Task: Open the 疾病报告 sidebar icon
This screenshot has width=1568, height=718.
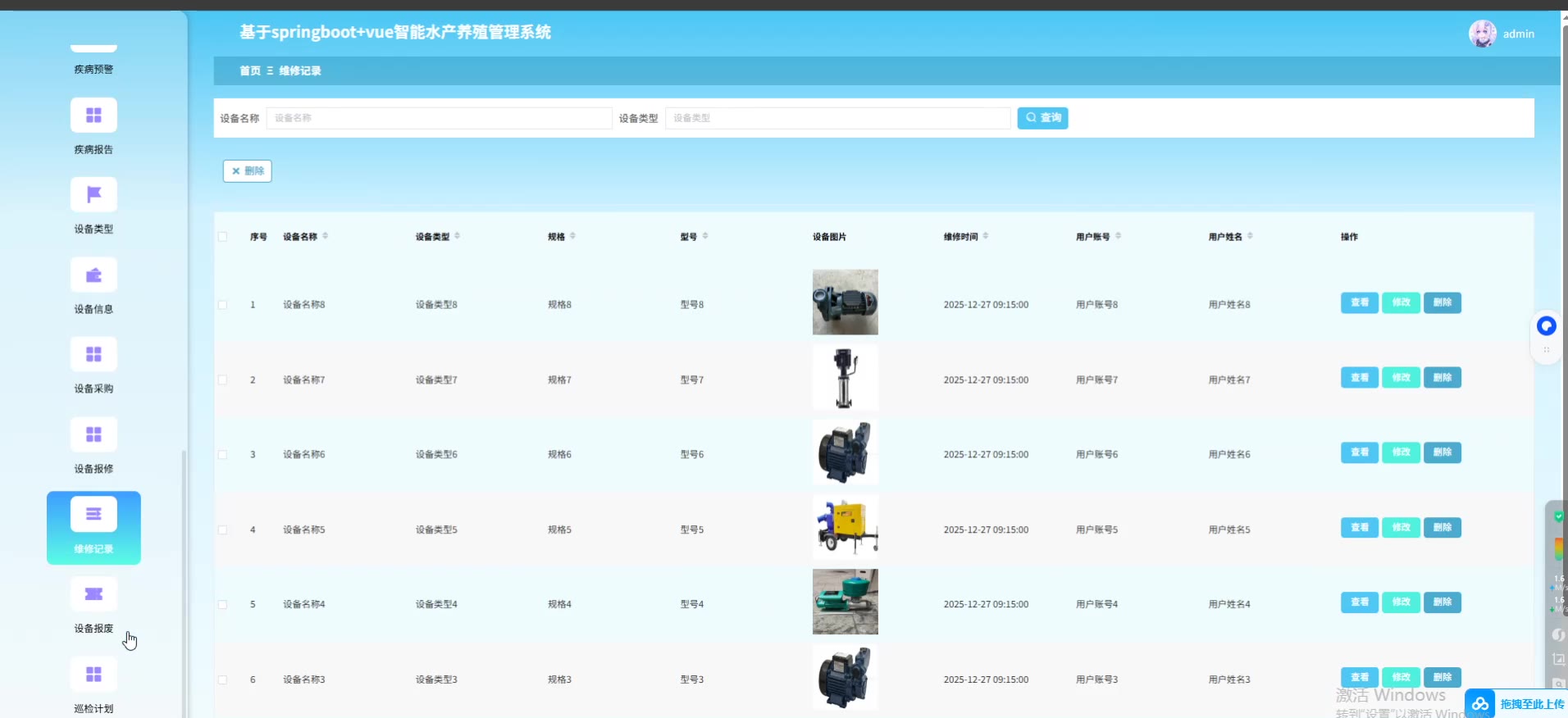Action: pos(93,115)
